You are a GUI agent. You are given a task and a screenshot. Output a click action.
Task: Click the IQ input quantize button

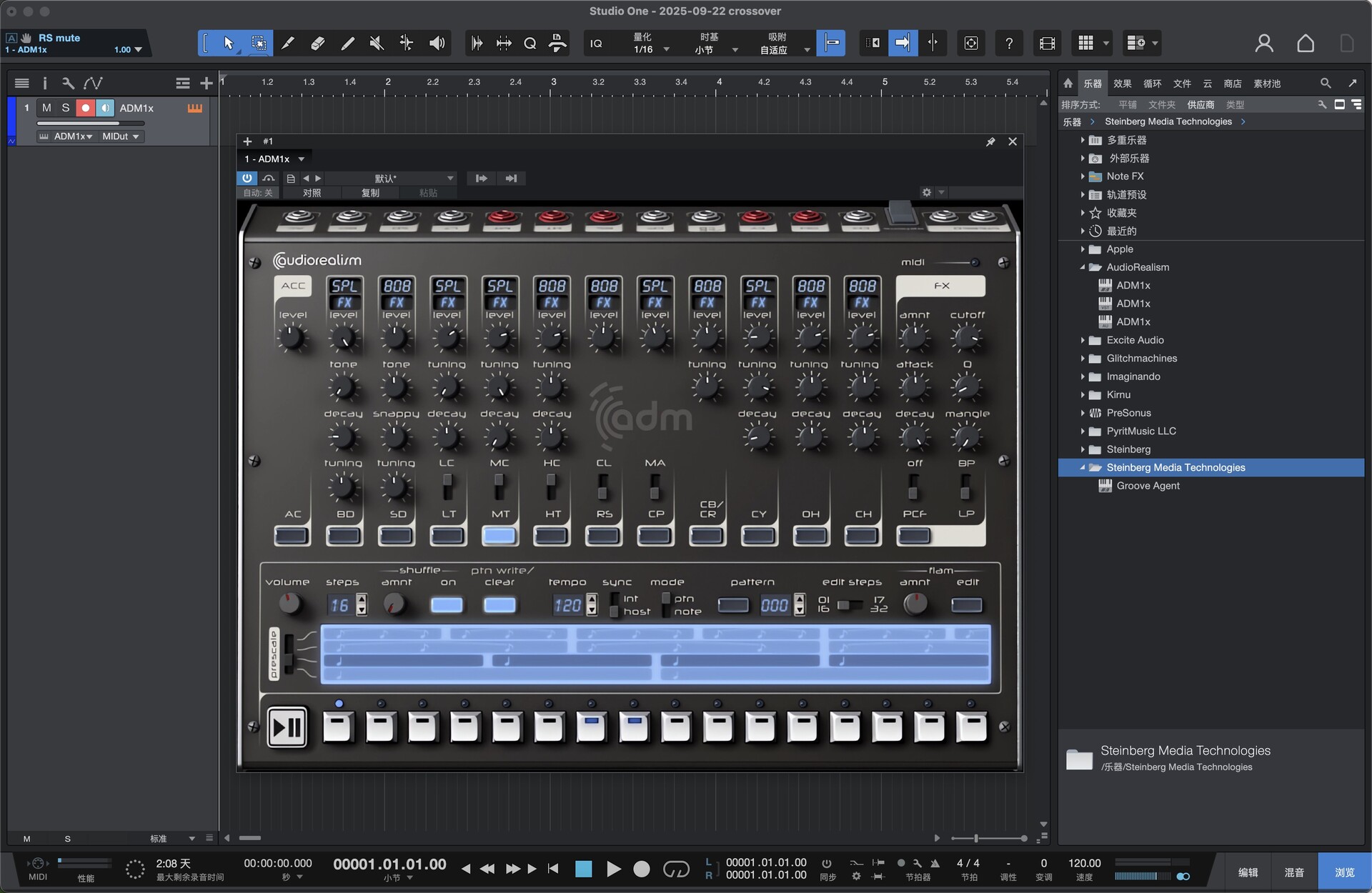[x=596, y=44]
